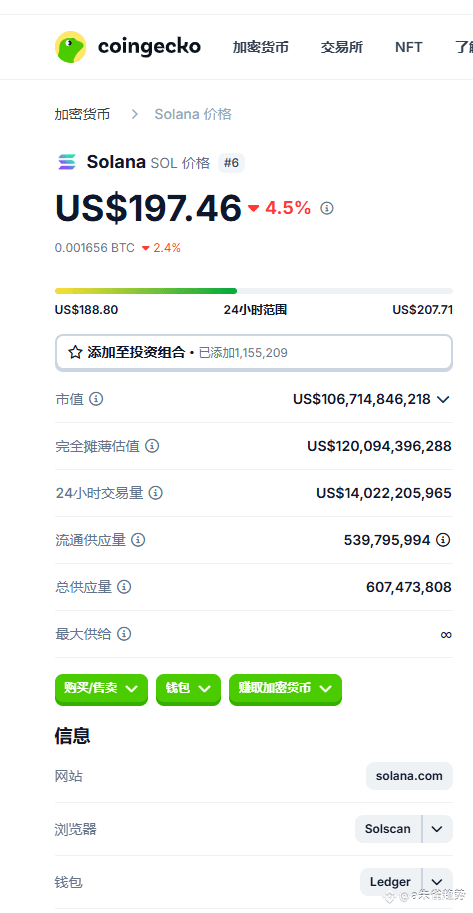Screen dimensions: 473x913
Task: Click the Solana coin logo icon
Action: point(67,162)
